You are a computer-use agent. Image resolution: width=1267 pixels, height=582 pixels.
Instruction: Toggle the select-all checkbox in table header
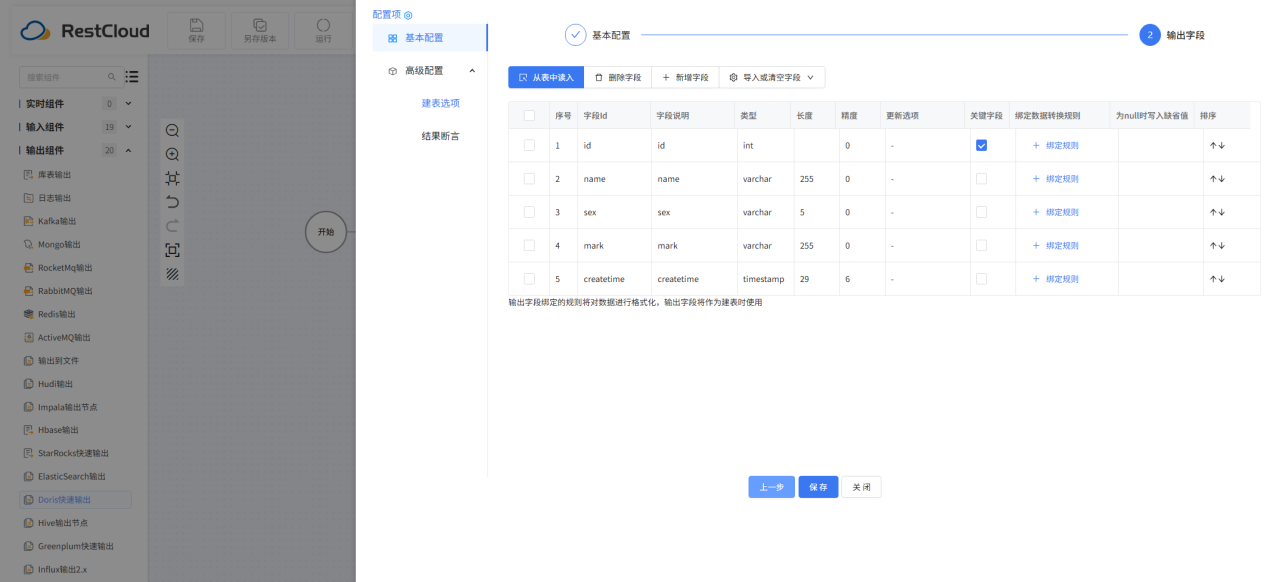click(529, 116)
